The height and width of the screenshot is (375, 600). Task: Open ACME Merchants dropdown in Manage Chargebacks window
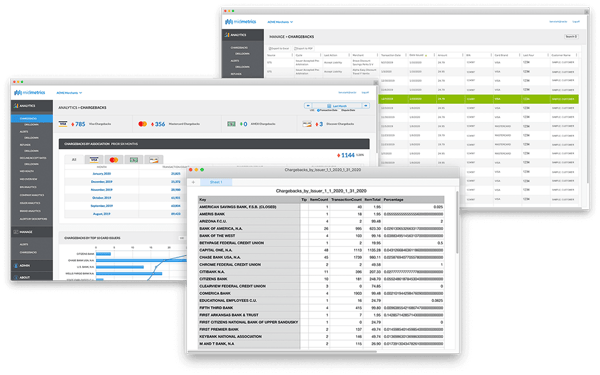click(x=280, y=22)
